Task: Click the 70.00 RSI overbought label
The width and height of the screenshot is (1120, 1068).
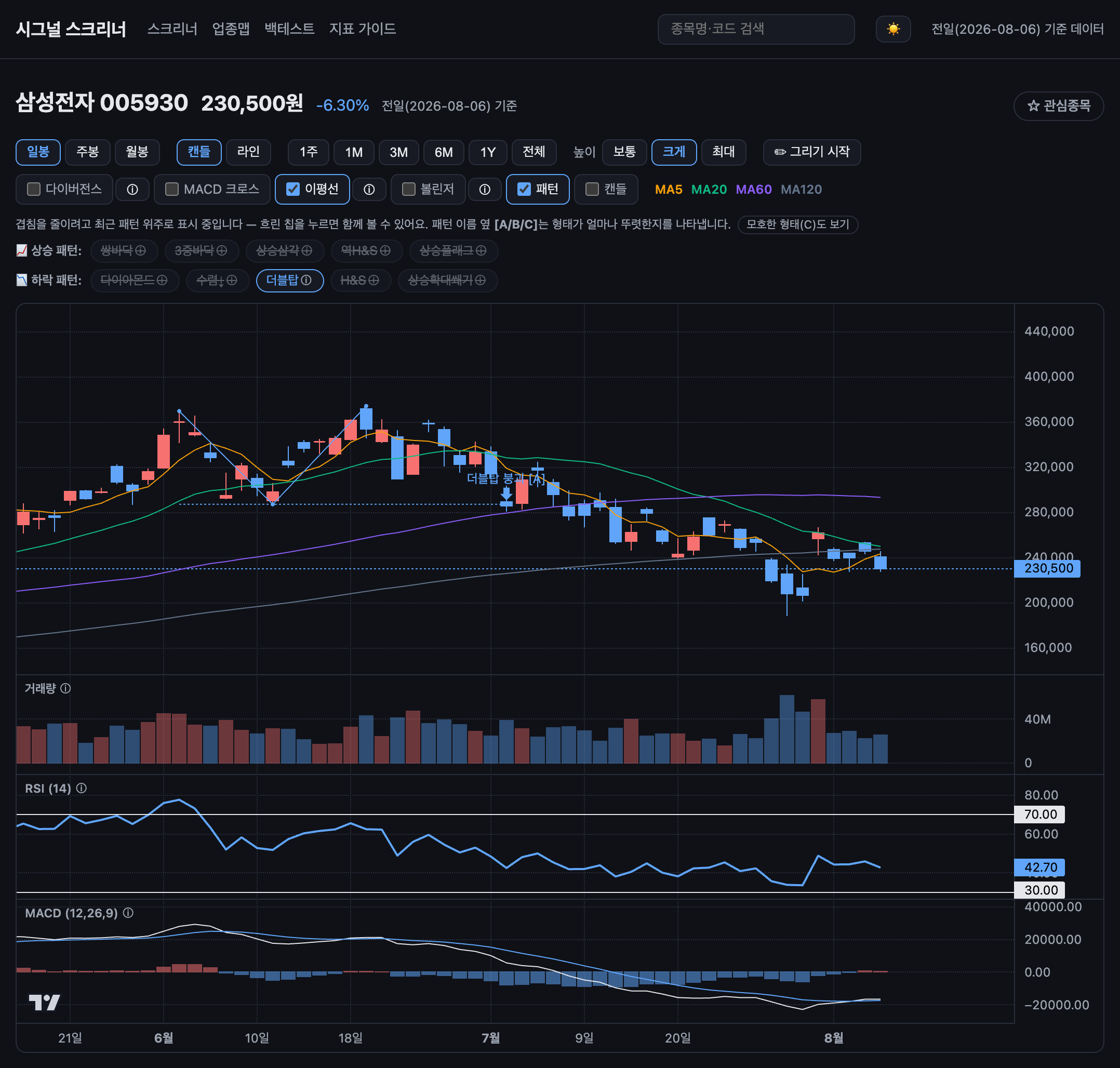Action: coord(1039,814)
